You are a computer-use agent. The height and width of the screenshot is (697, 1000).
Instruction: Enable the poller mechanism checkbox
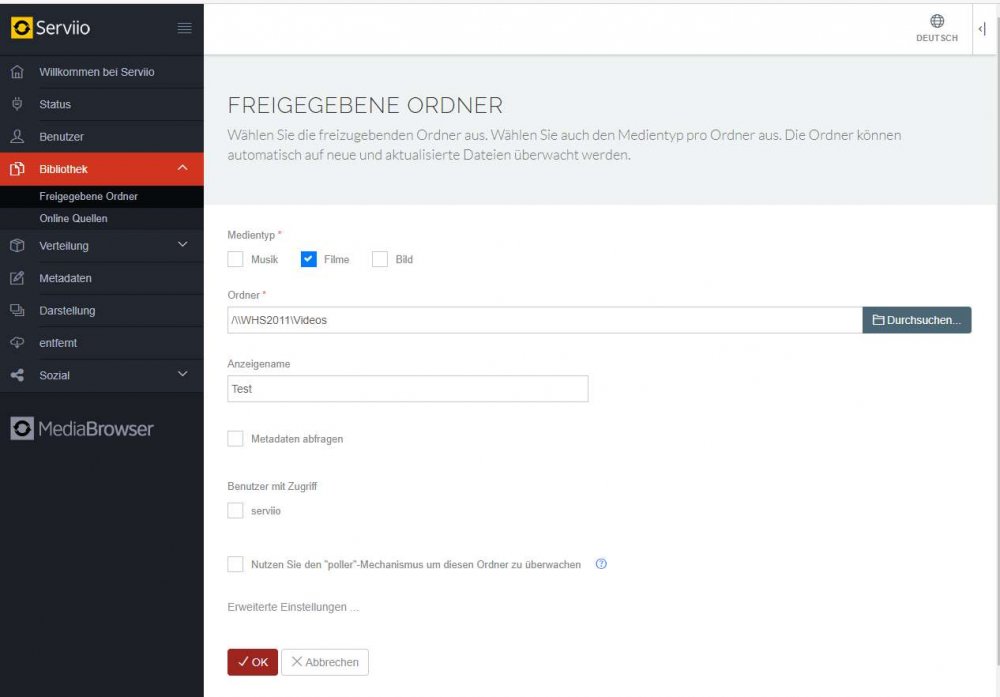(235, 564)
